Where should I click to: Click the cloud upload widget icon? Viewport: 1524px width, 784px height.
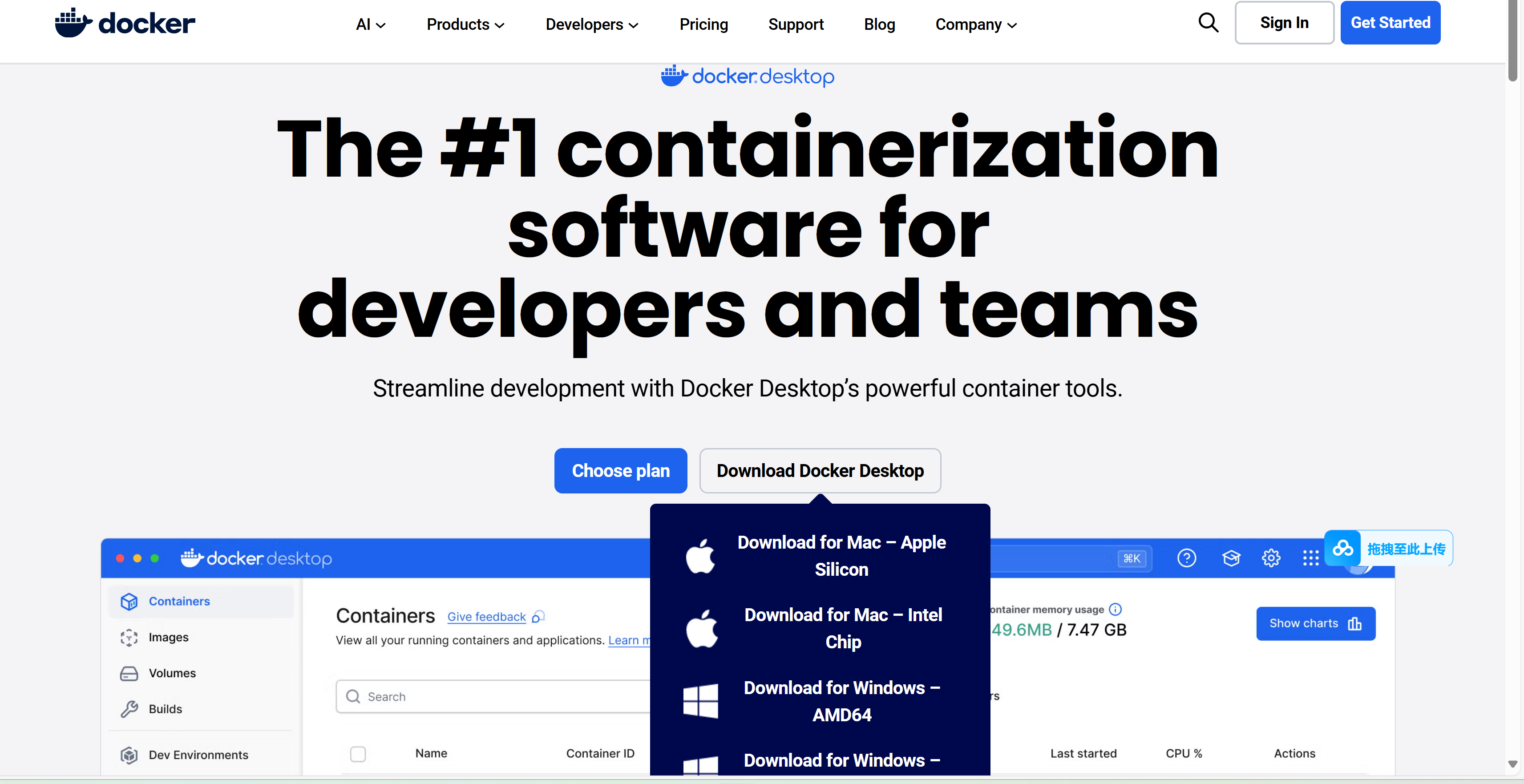click(x=1342, y=549)
